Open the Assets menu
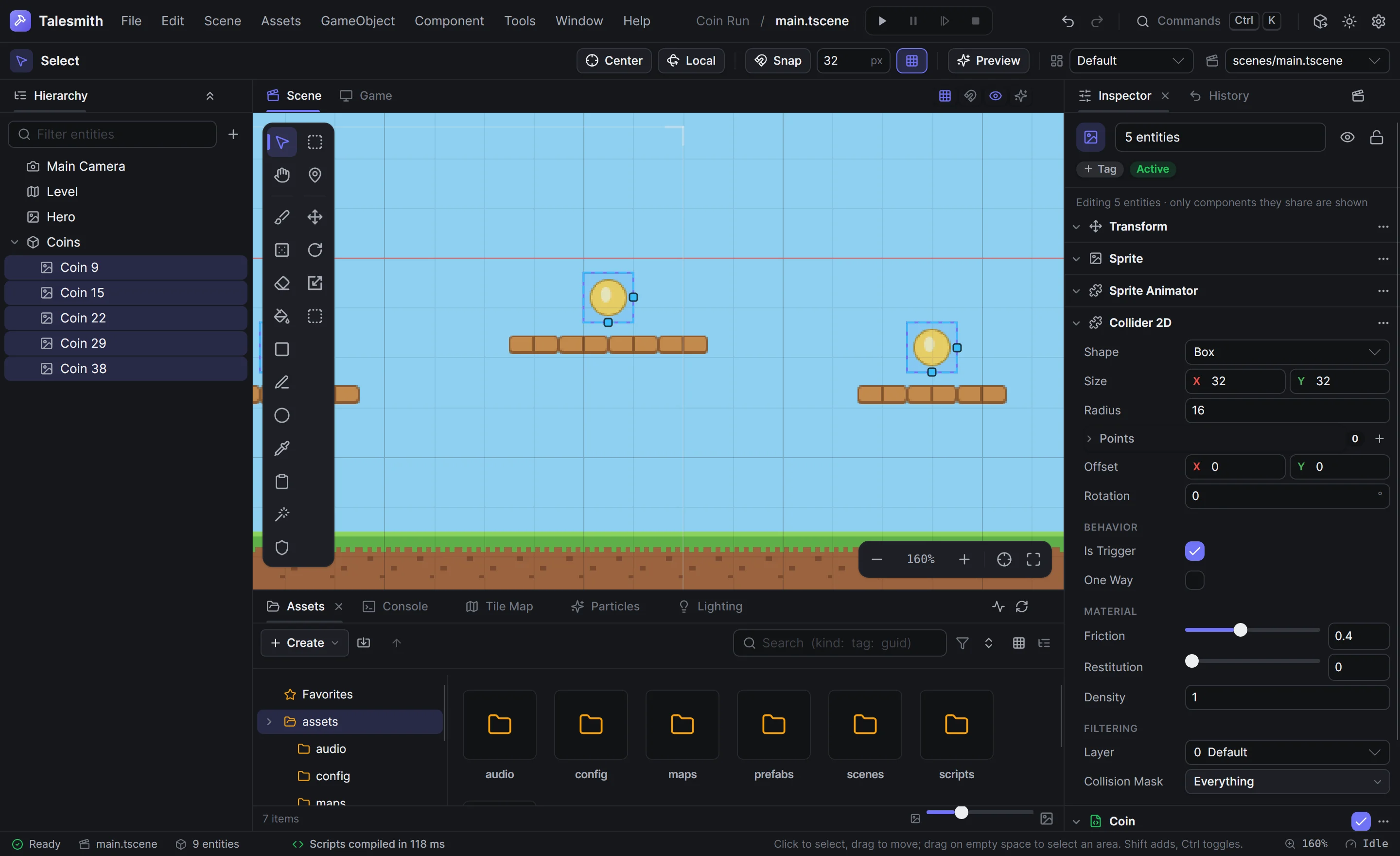Image resolution: width=1400 pixels, height=856 pixels. click(x=280, y=21)
